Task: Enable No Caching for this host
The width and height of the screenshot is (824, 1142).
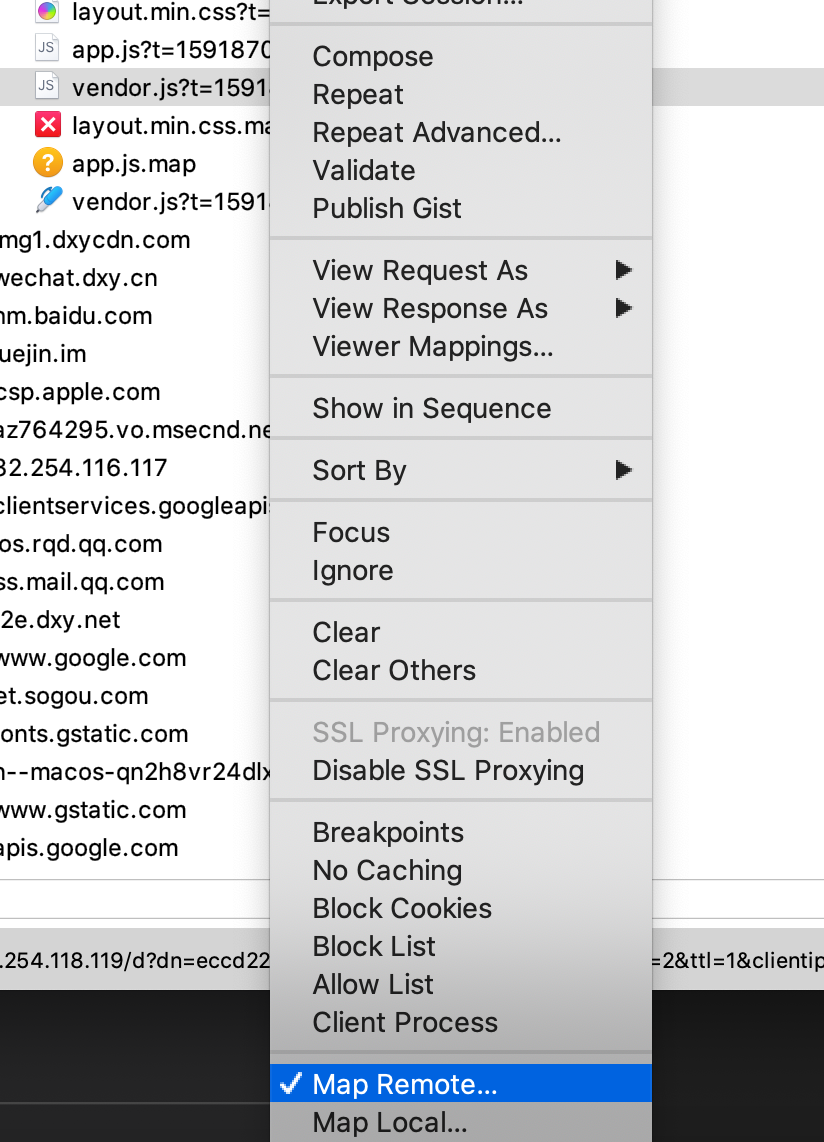Action: click(387, 871)
